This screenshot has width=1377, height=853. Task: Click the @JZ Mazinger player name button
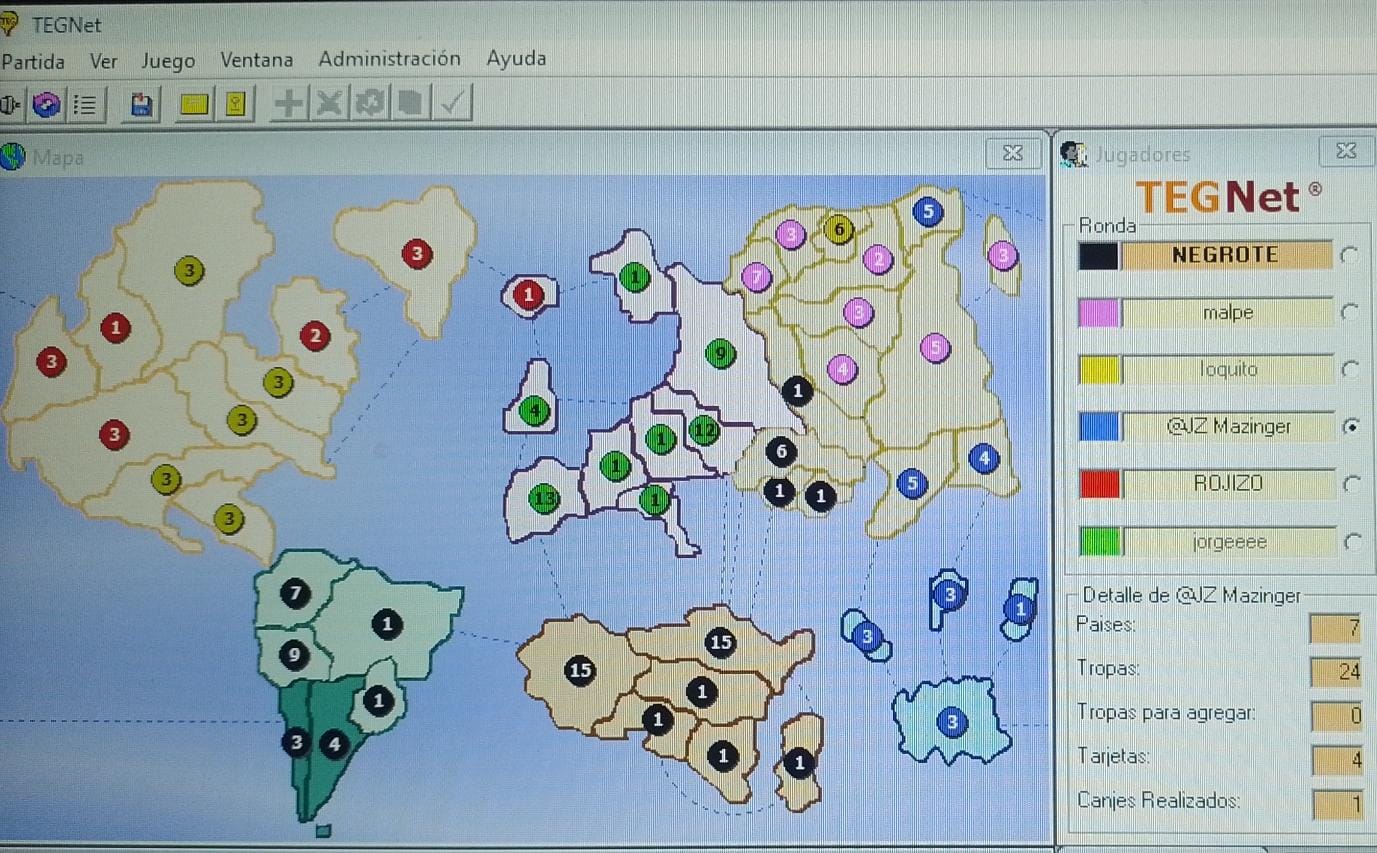[x=1228, y=427]
